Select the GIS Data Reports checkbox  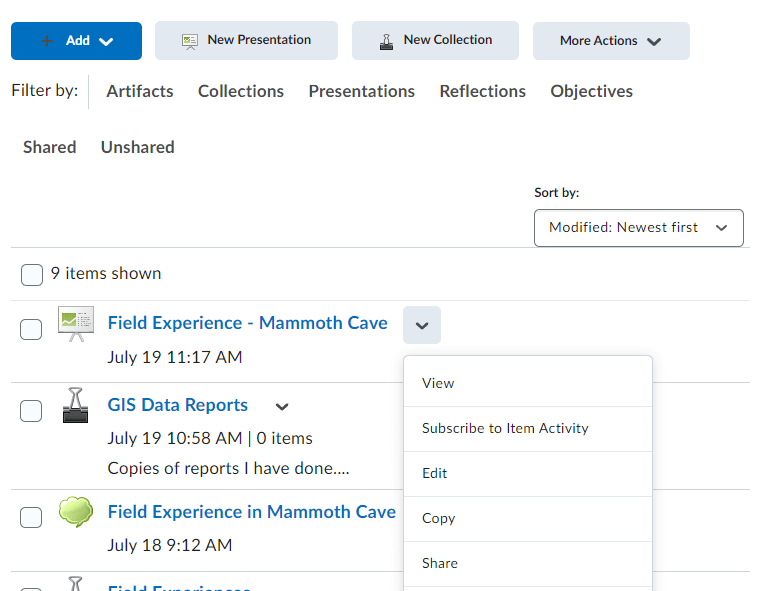32,410
